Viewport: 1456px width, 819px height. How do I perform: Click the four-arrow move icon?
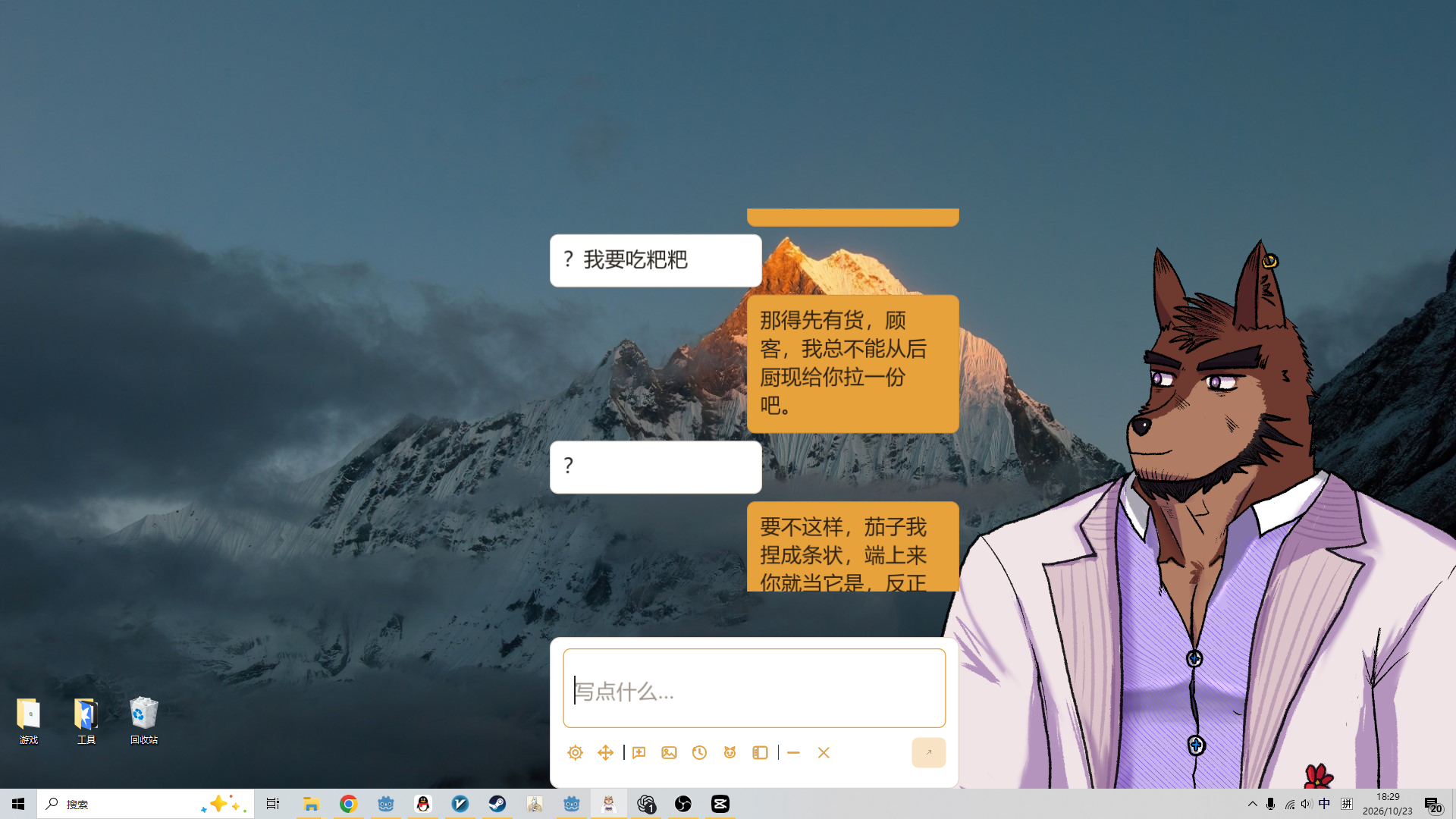coord(605,752)
